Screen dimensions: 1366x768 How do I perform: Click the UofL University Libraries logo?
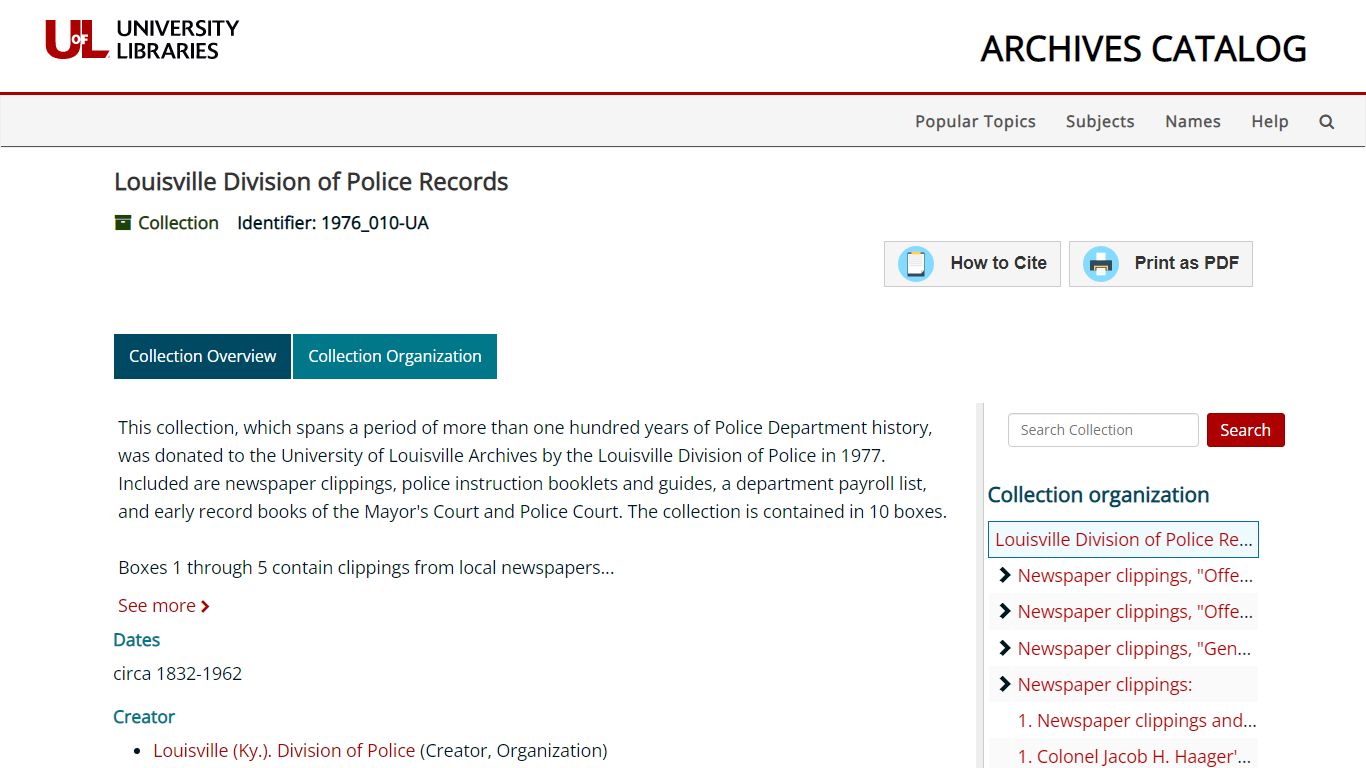click(142, 40)
